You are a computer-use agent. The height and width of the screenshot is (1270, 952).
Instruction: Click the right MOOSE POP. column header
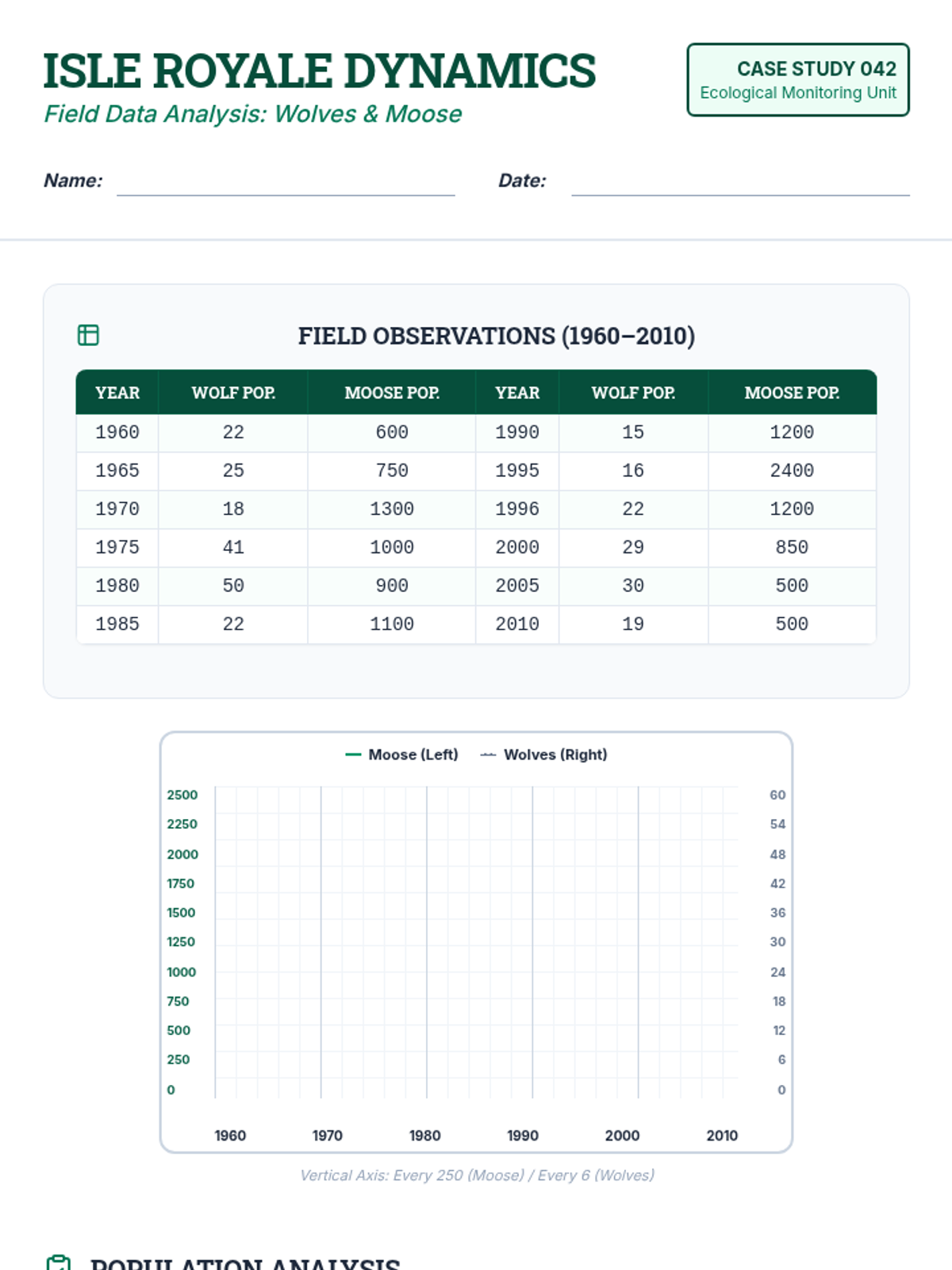pos(792,393)
